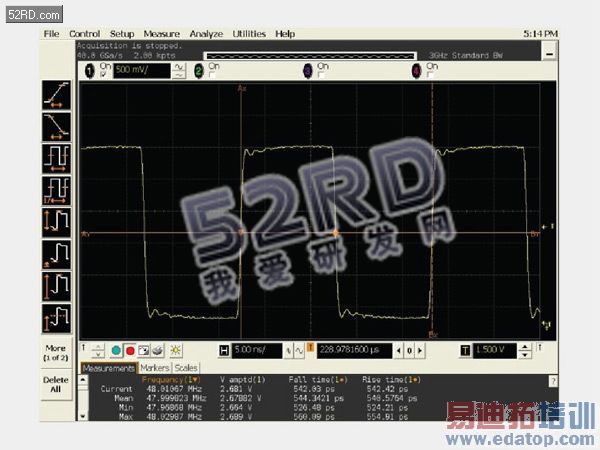Screen dimensions: 600x450
Task: Switch to the Markers tab
Action: pyautogui.click(x=155, y=368)
